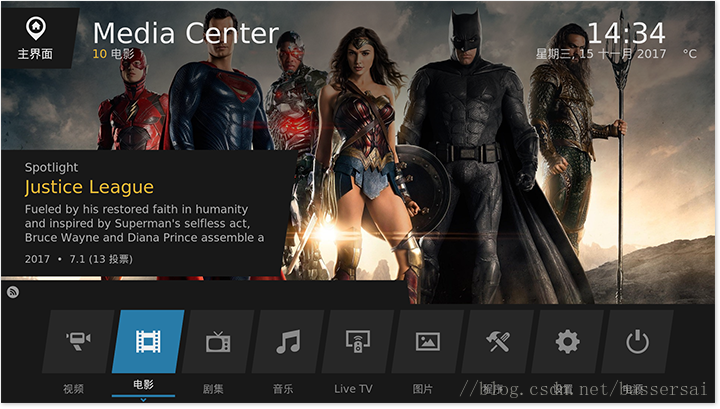This screenshot has width=720, height=409.
Task: Open the Justice League spotlight title
Action: pos(89,187)
